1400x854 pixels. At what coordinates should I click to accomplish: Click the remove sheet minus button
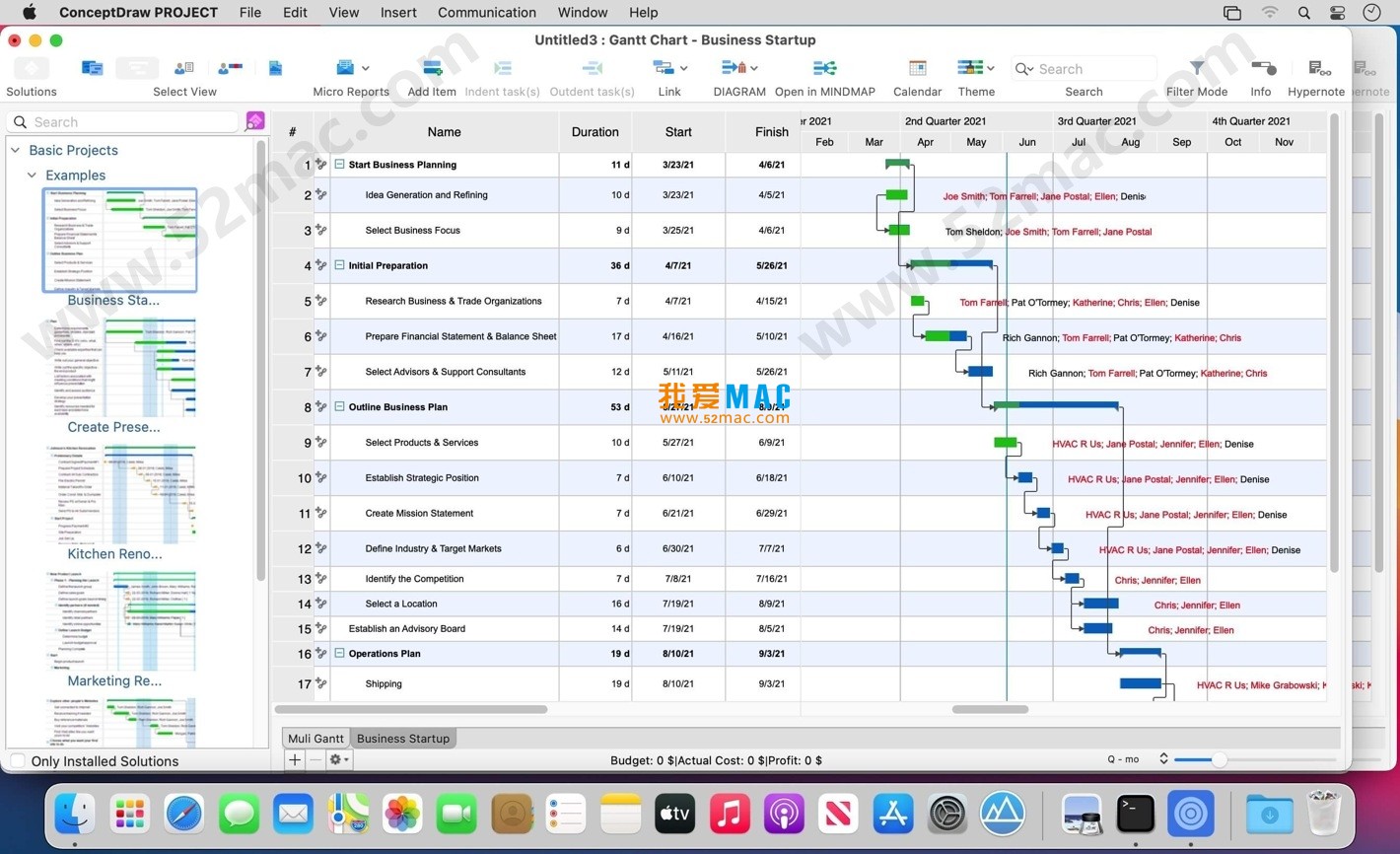point(315,759)
